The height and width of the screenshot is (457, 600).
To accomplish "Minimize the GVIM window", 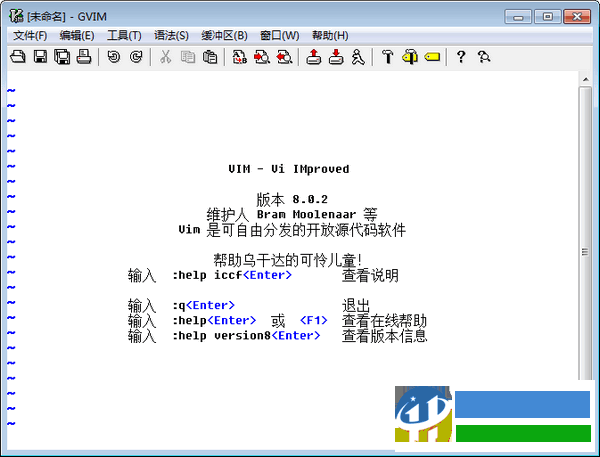I will (x=518, y=16).
